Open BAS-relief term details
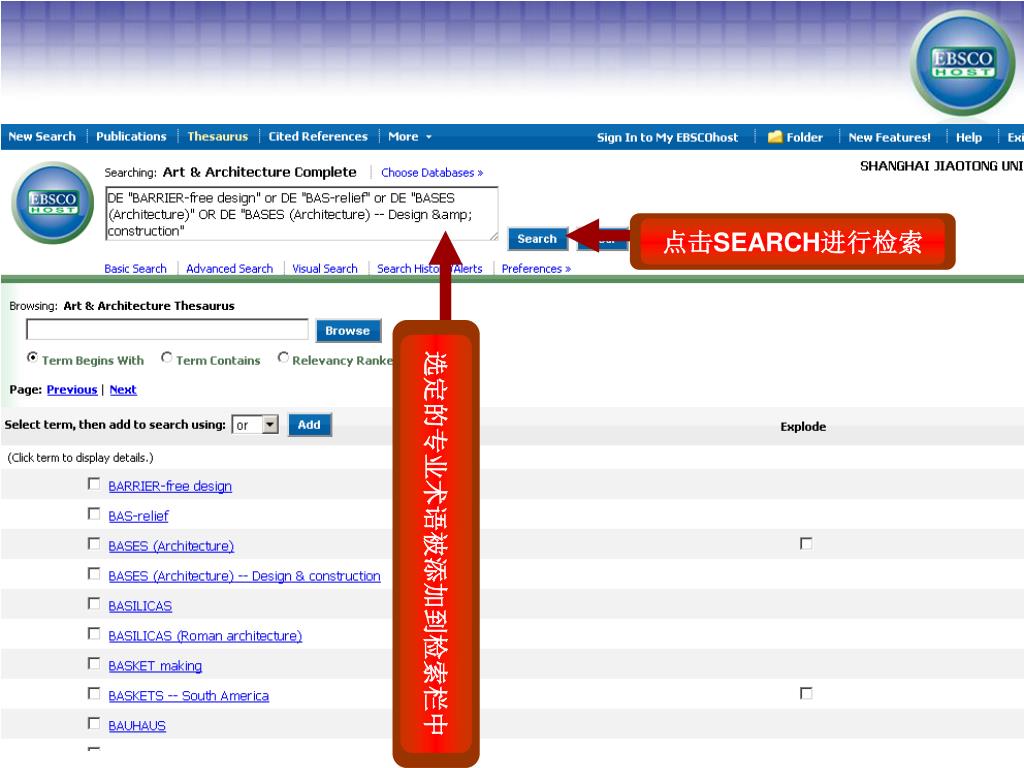The image size is (1024, 768). (x=138, y=517)
